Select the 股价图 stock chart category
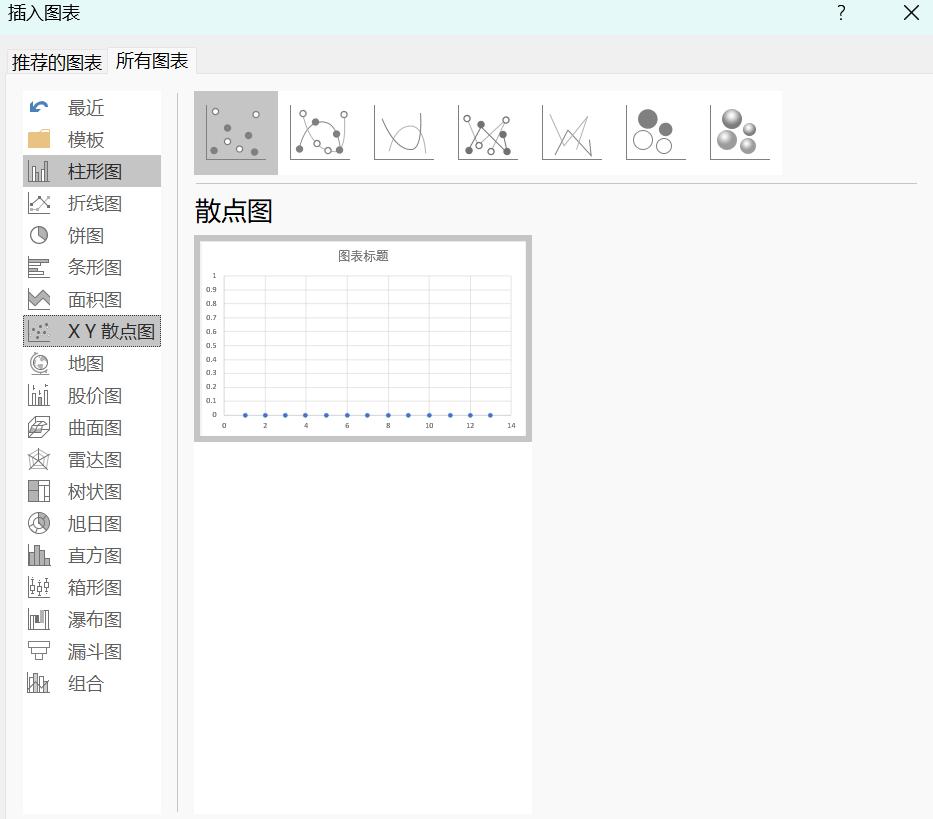This screenshot has height=819, width=933. (x=92, y=395)
